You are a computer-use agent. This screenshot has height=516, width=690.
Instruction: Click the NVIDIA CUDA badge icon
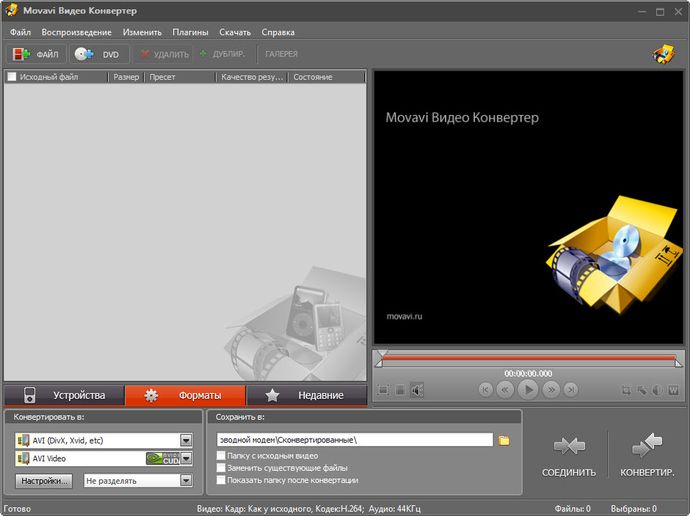click(x=163, y=458)
